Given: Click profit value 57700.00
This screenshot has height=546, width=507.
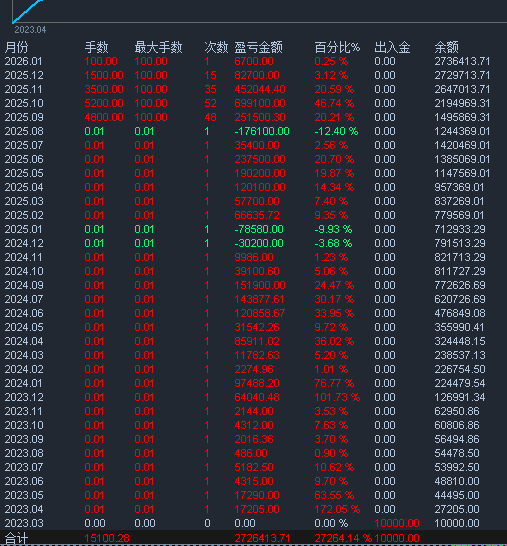Looking at the screenshot, I should pyautogui.click(x=257, y=201).
